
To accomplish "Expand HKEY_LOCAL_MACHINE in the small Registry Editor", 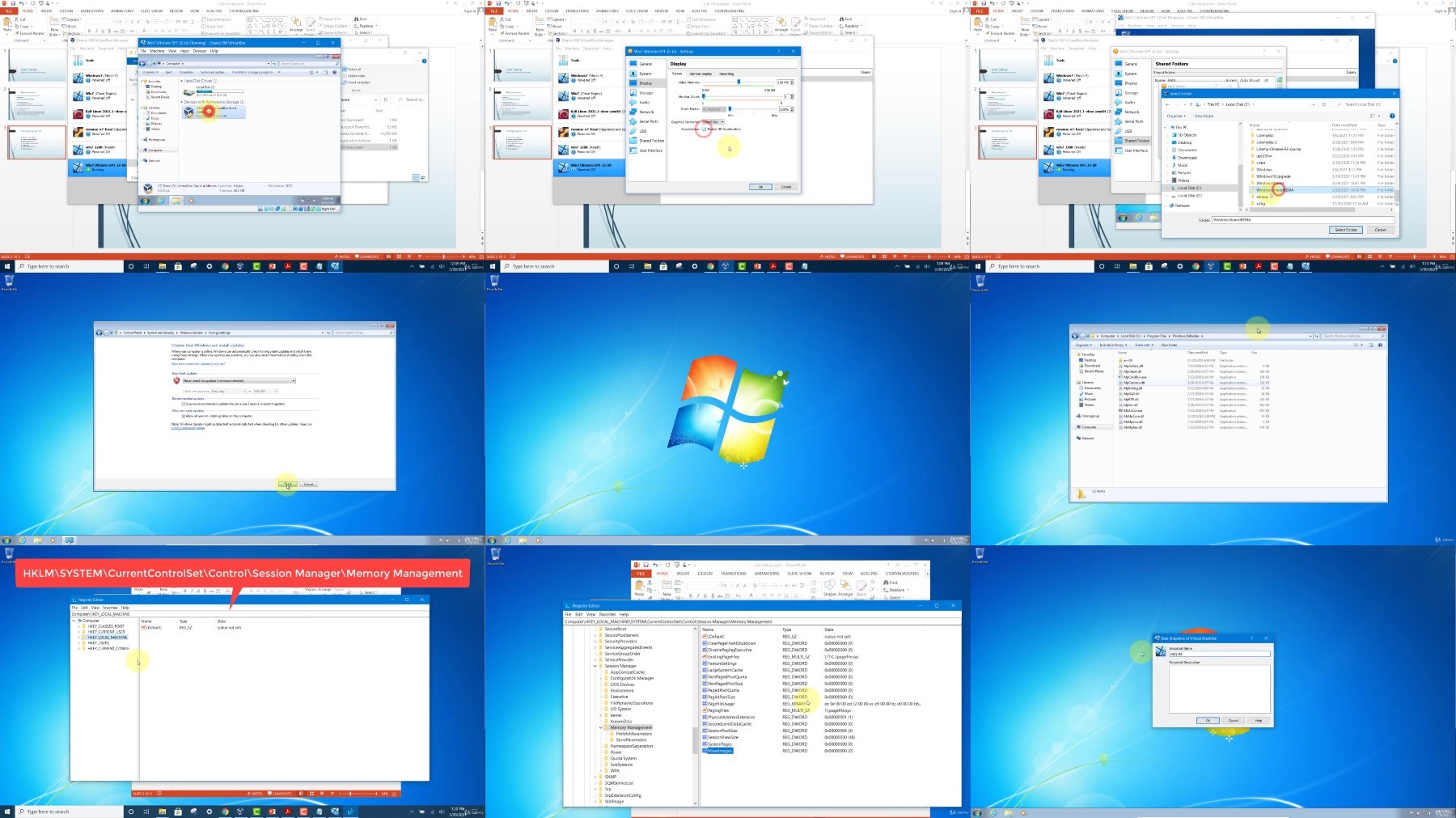I will point(78,638).
